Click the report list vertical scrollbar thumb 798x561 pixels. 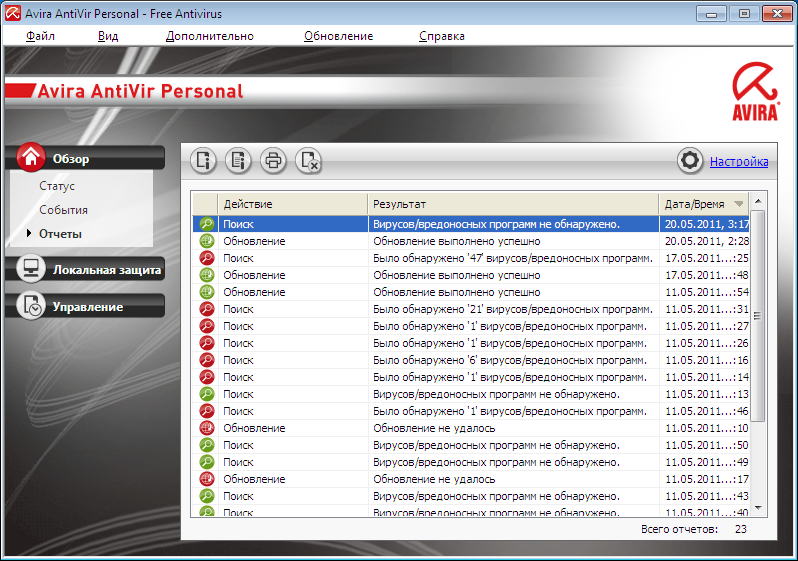tap(758, 316)
